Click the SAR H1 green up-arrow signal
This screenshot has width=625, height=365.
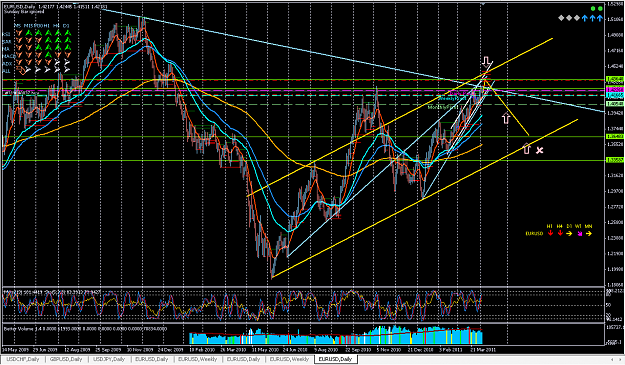point(48,41)
